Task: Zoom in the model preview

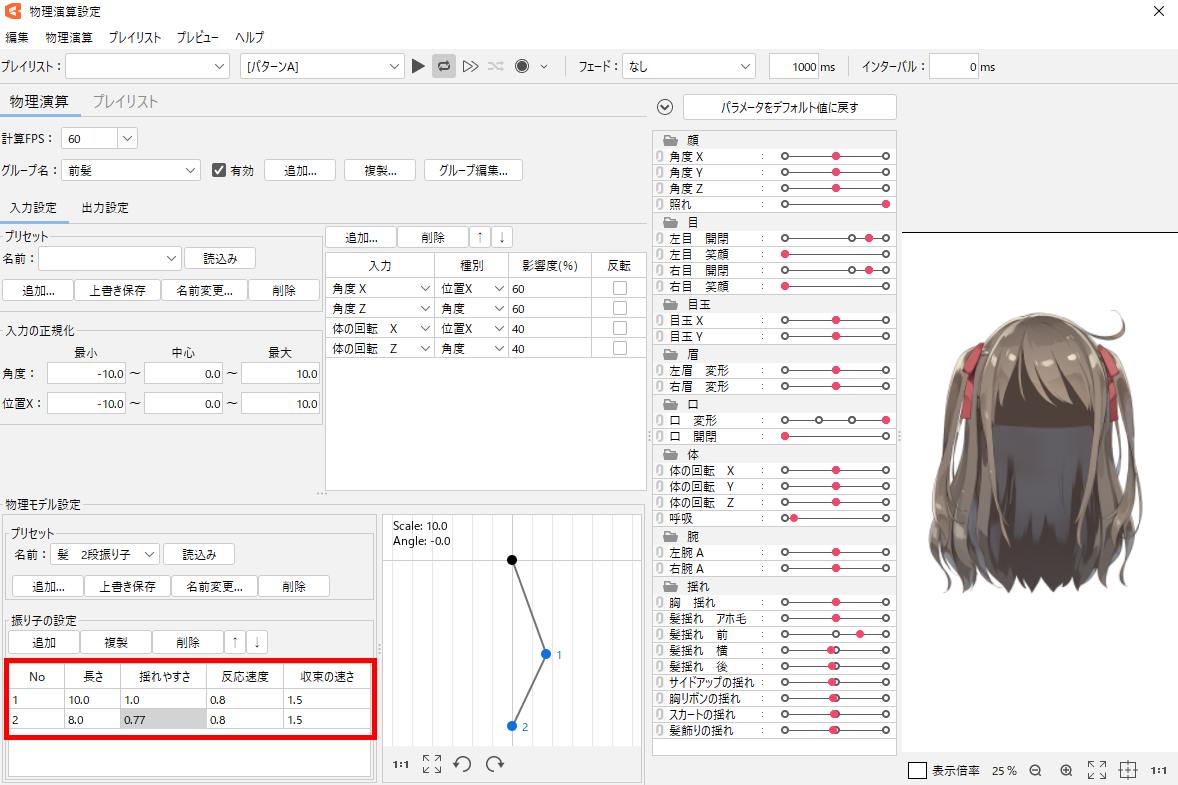Action: click(1066, 771)
